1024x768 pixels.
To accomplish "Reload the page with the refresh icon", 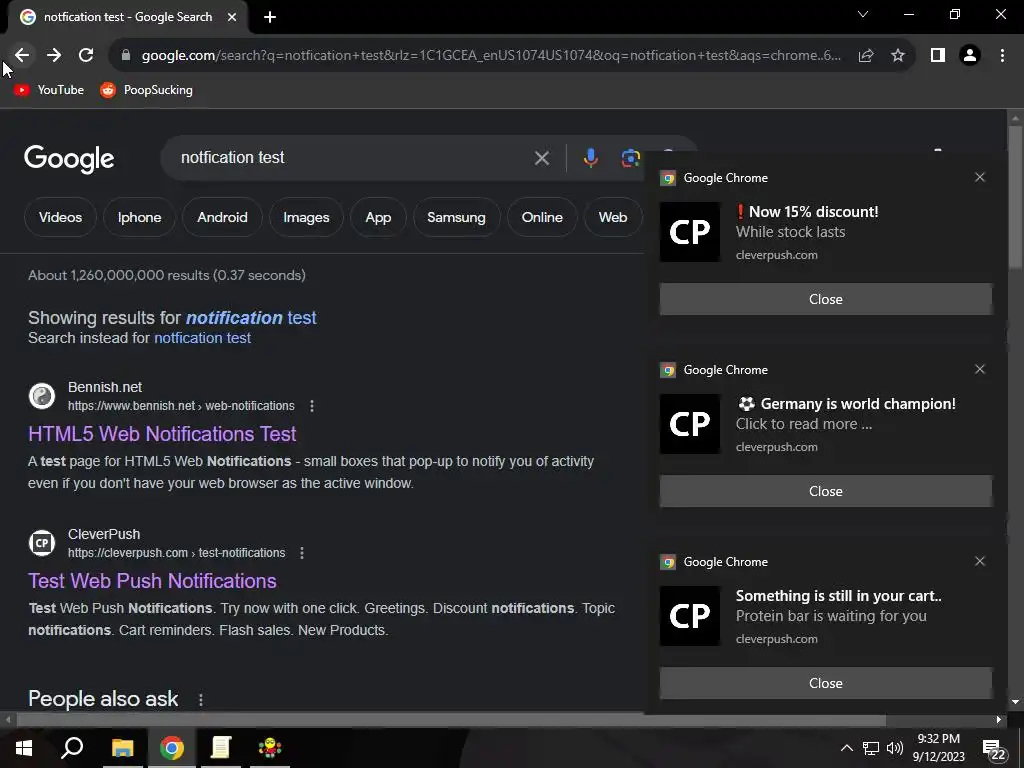I will click(x=86, y=56).
